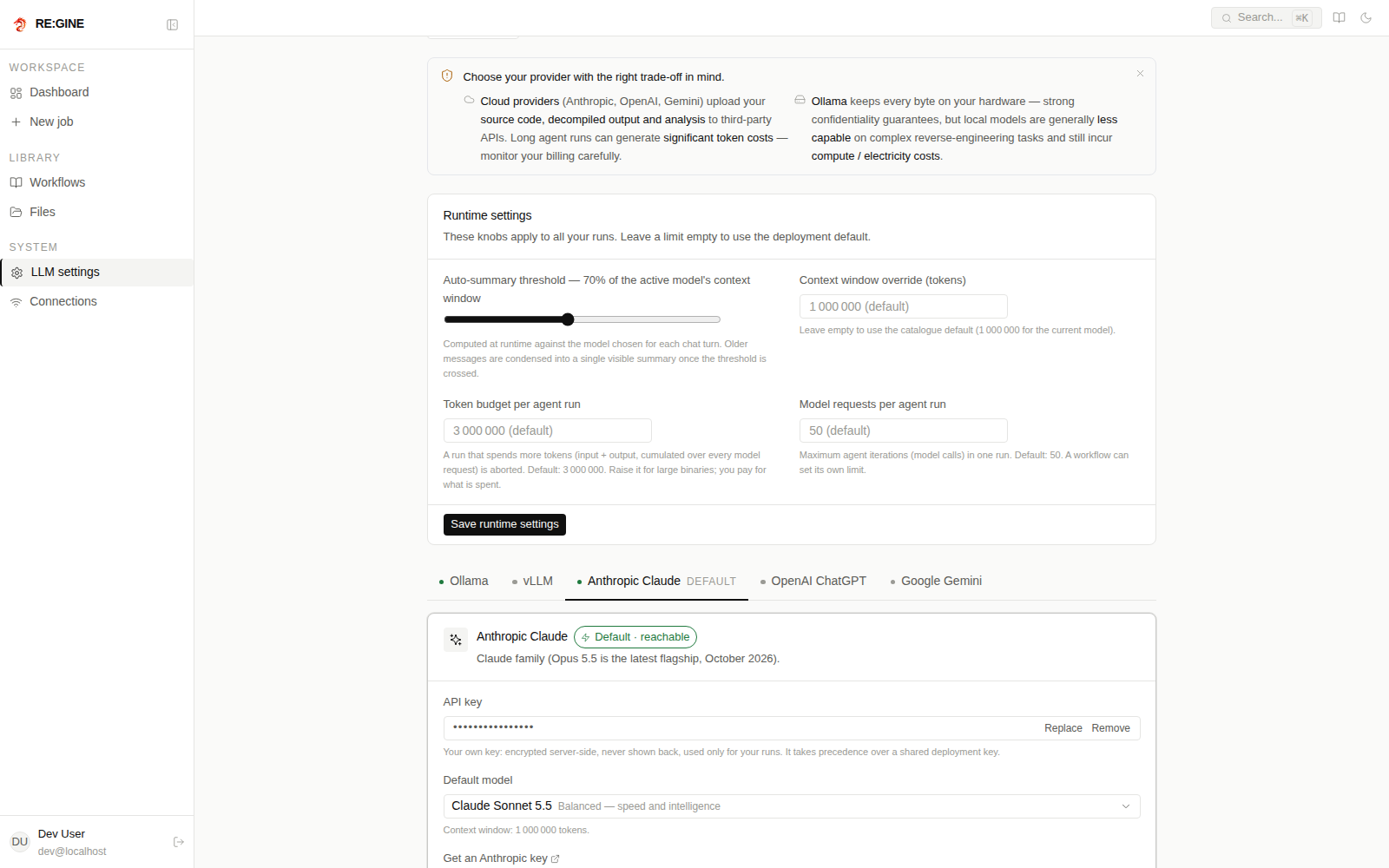Click the hardware icon beside Ollama note

pyautogui.click(x=800, y=100)
